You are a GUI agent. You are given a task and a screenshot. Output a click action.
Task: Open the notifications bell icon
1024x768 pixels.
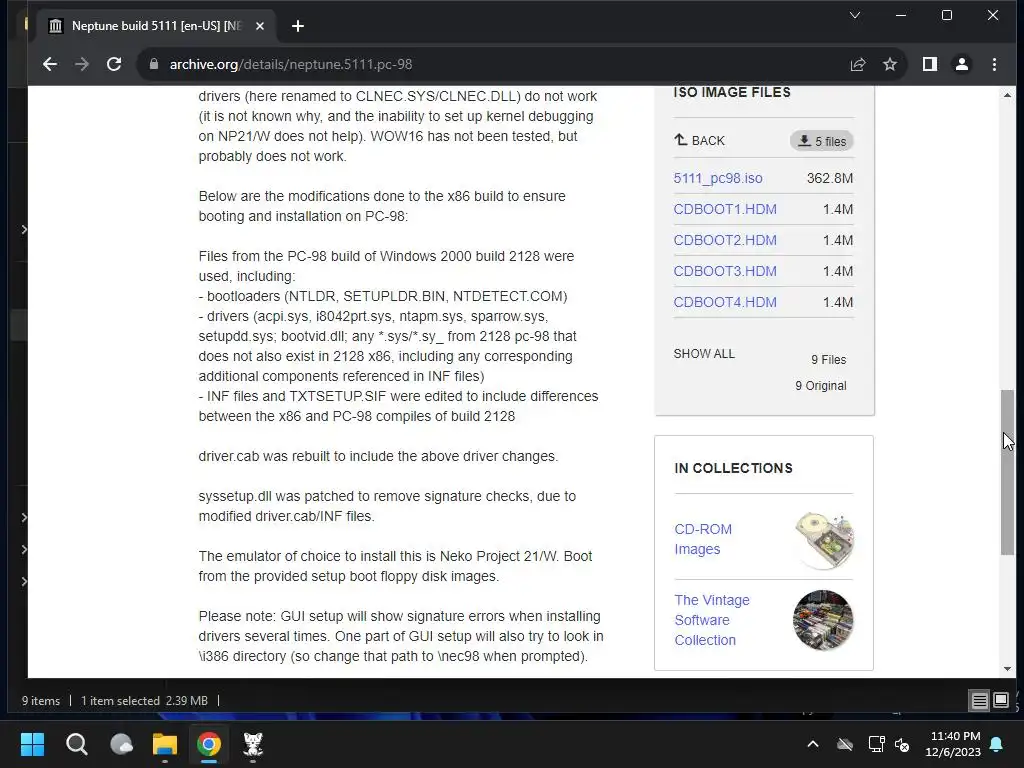pyautogui.click(x=997, y=744)
